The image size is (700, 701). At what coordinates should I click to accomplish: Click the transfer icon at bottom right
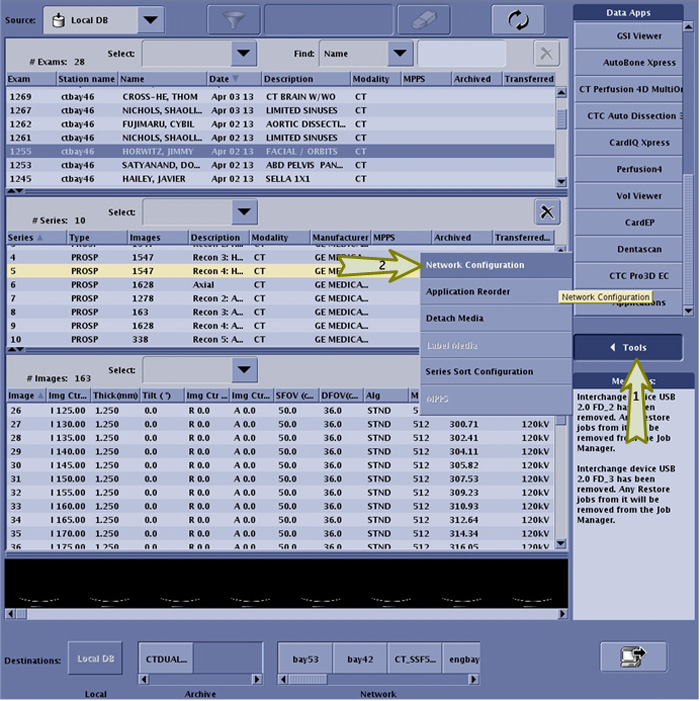tap(633, 657)
